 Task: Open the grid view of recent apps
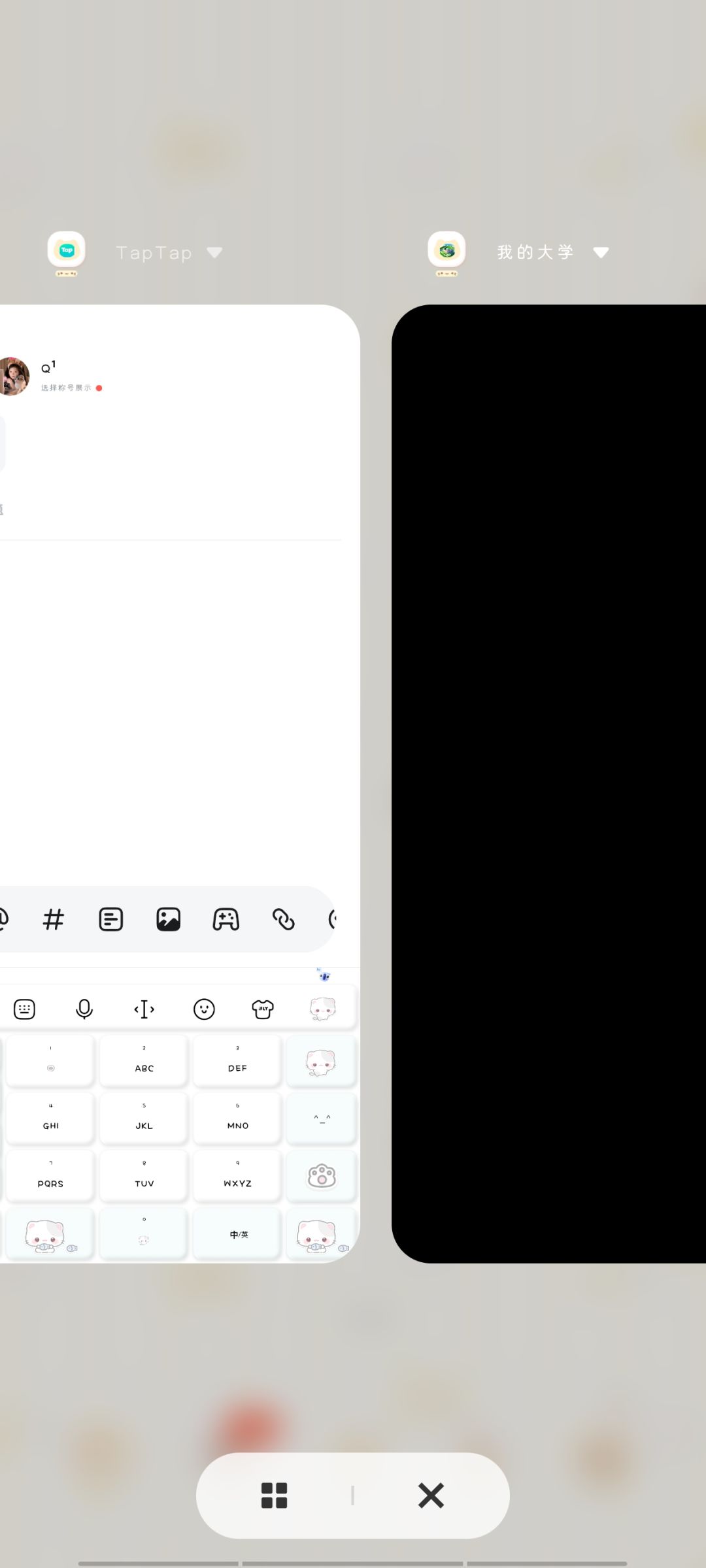click(274, 1495)
